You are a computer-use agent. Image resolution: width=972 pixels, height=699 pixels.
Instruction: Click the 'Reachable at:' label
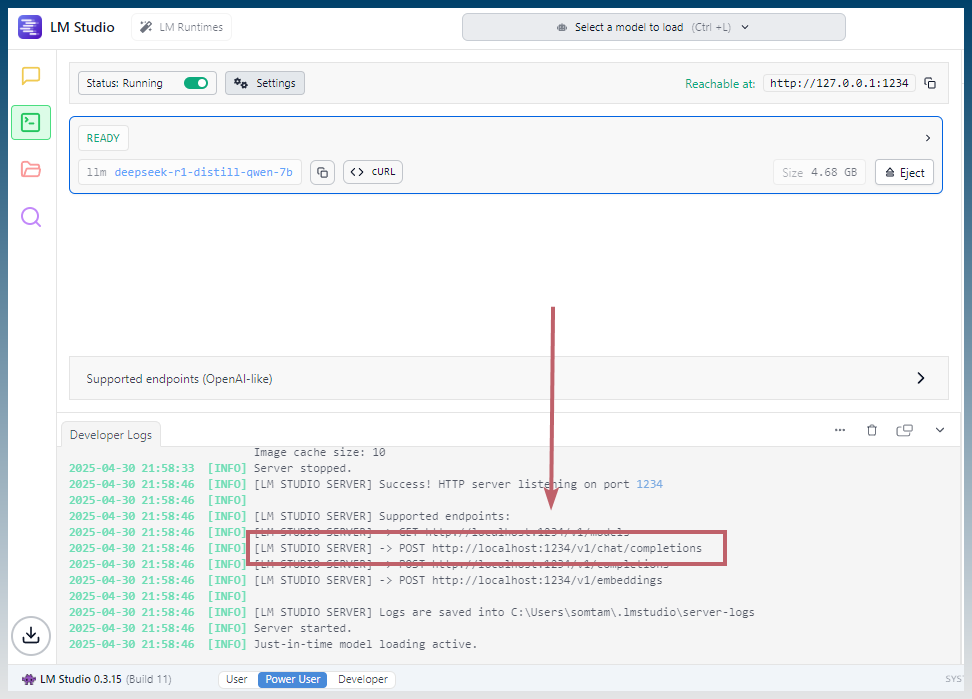coord(720,84)
